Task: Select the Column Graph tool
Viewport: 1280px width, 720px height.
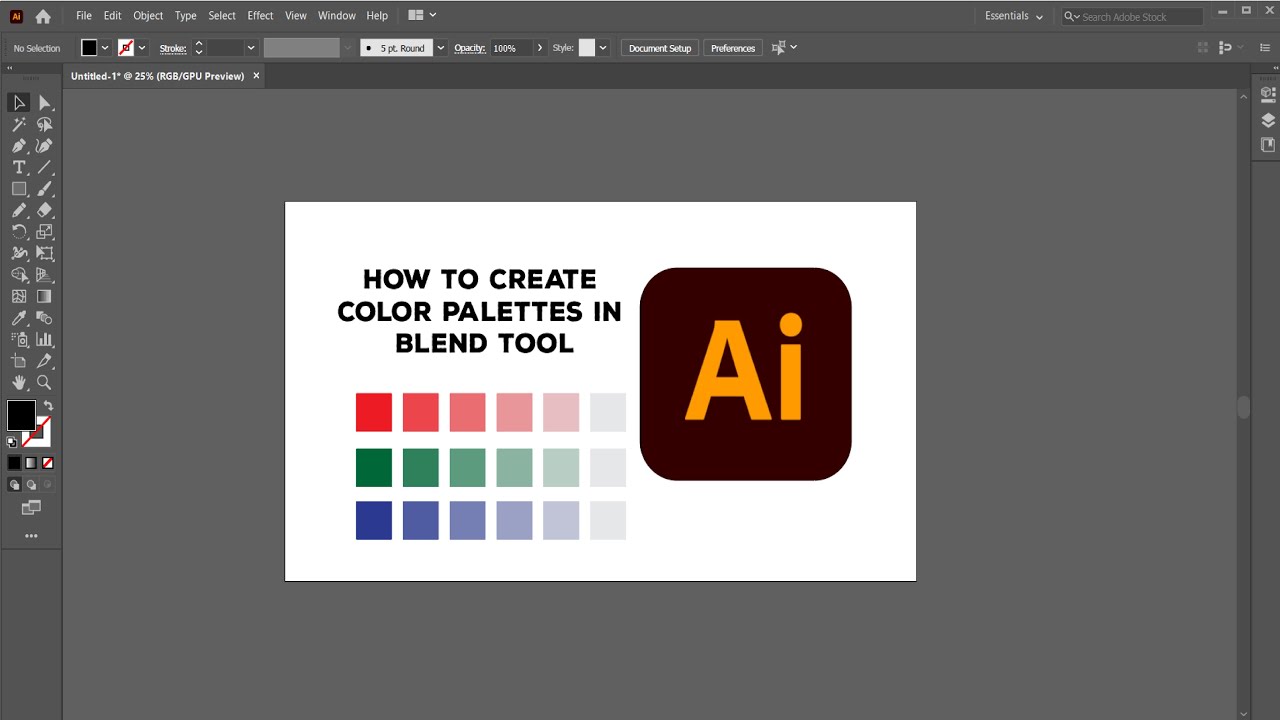Action: pos(44,339)
